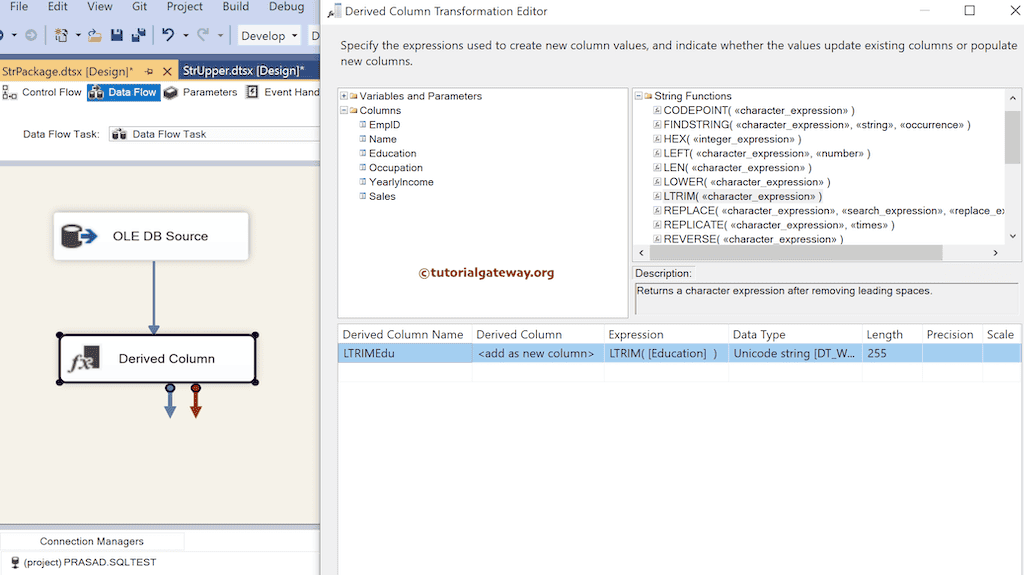
Task: Open the Debug menu
Action: [x=287, y=7]
